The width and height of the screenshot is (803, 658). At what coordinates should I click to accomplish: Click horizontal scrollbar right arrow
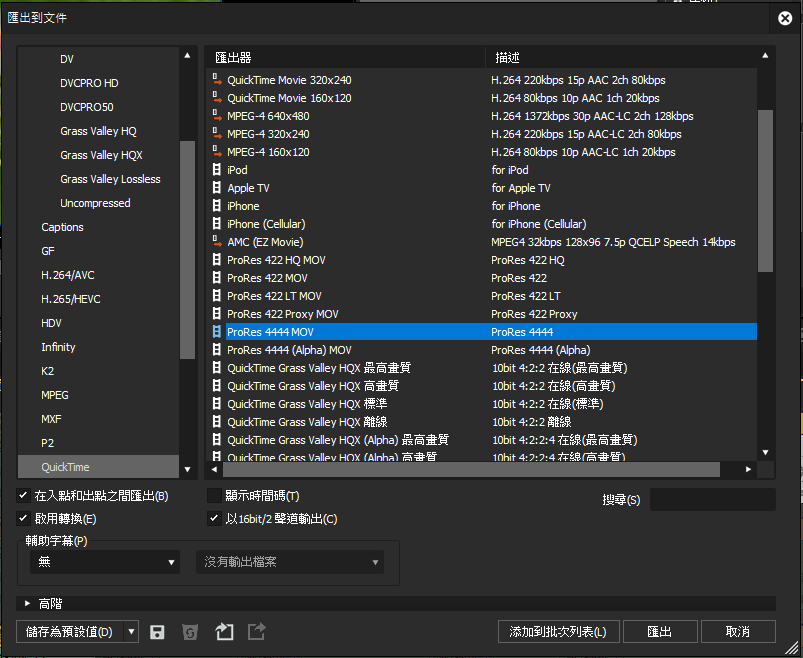click(x=748, y=469)
